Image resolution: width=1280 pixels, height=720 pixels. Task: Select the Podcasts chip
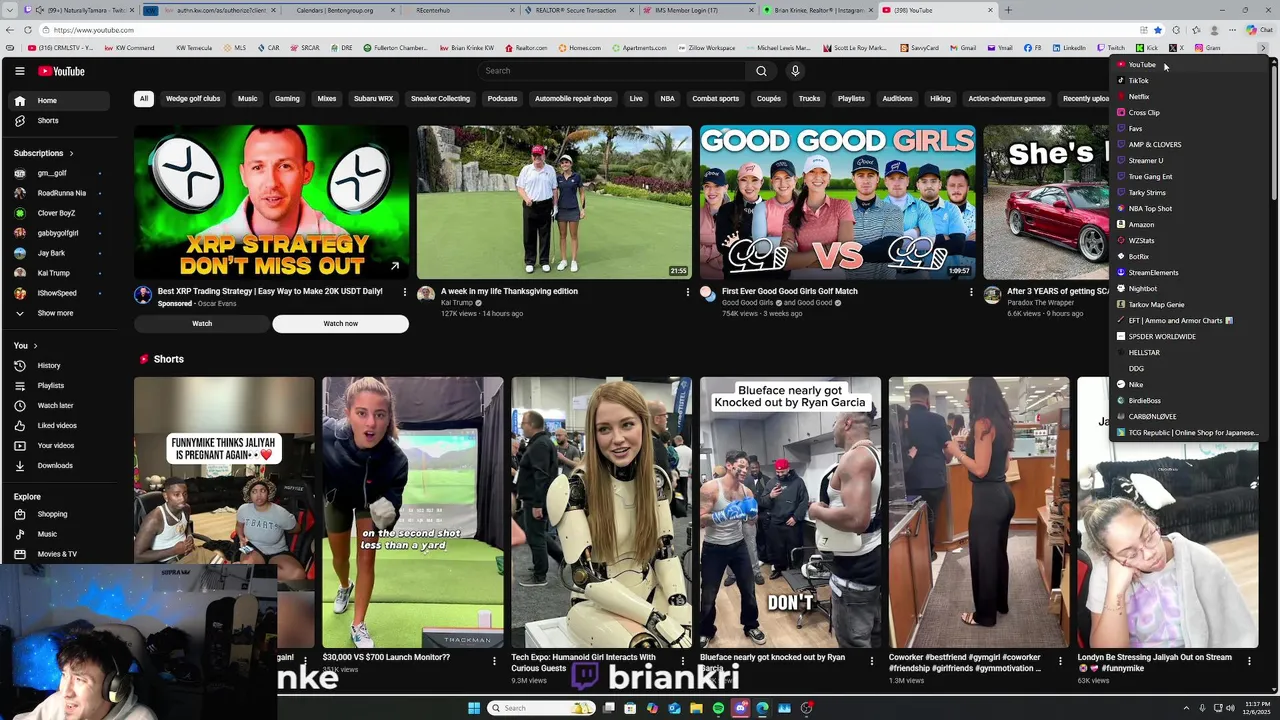click(502, 99)
